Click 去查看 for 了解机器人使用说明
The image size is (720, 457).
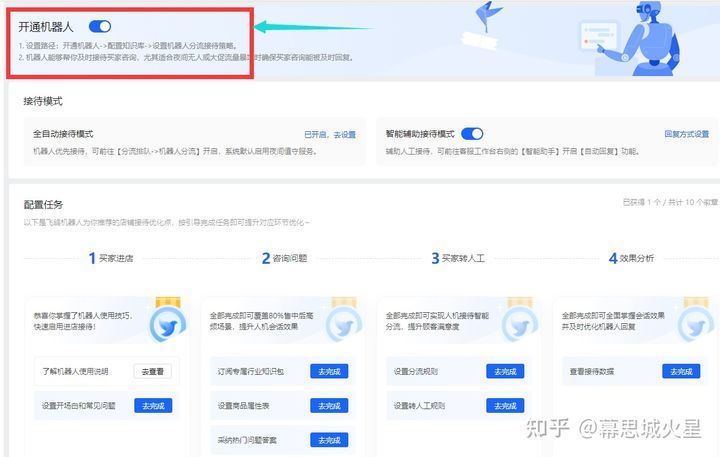(x=153, y=372)
